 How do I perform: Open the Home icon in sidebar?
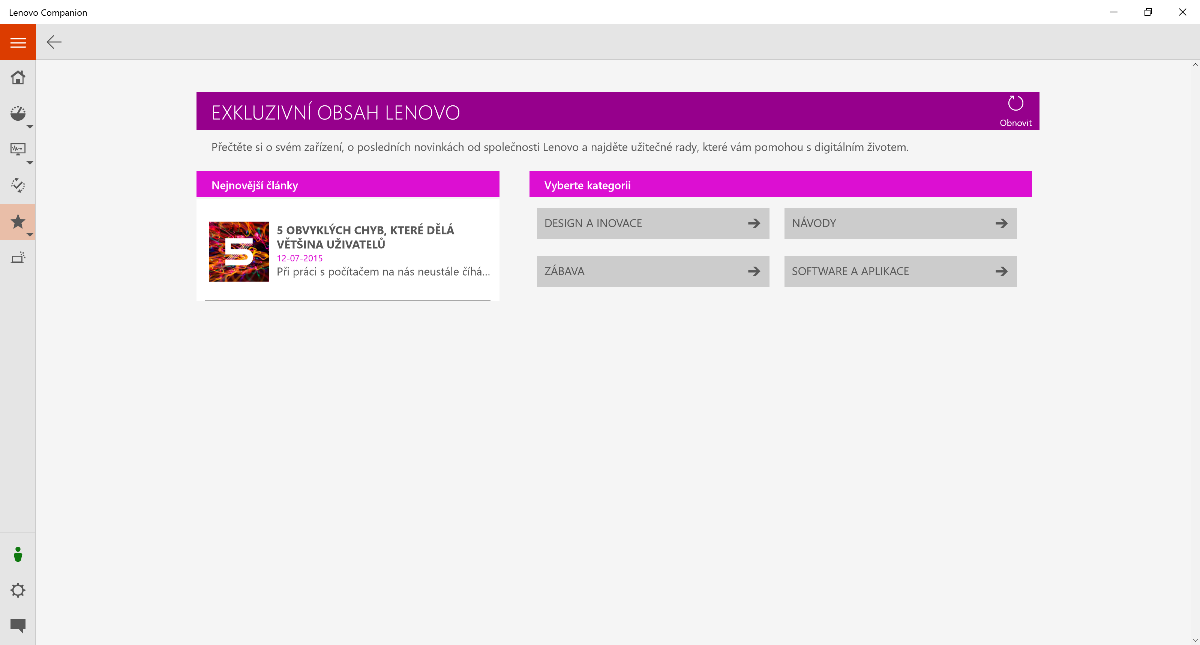(x=18, y=78)
